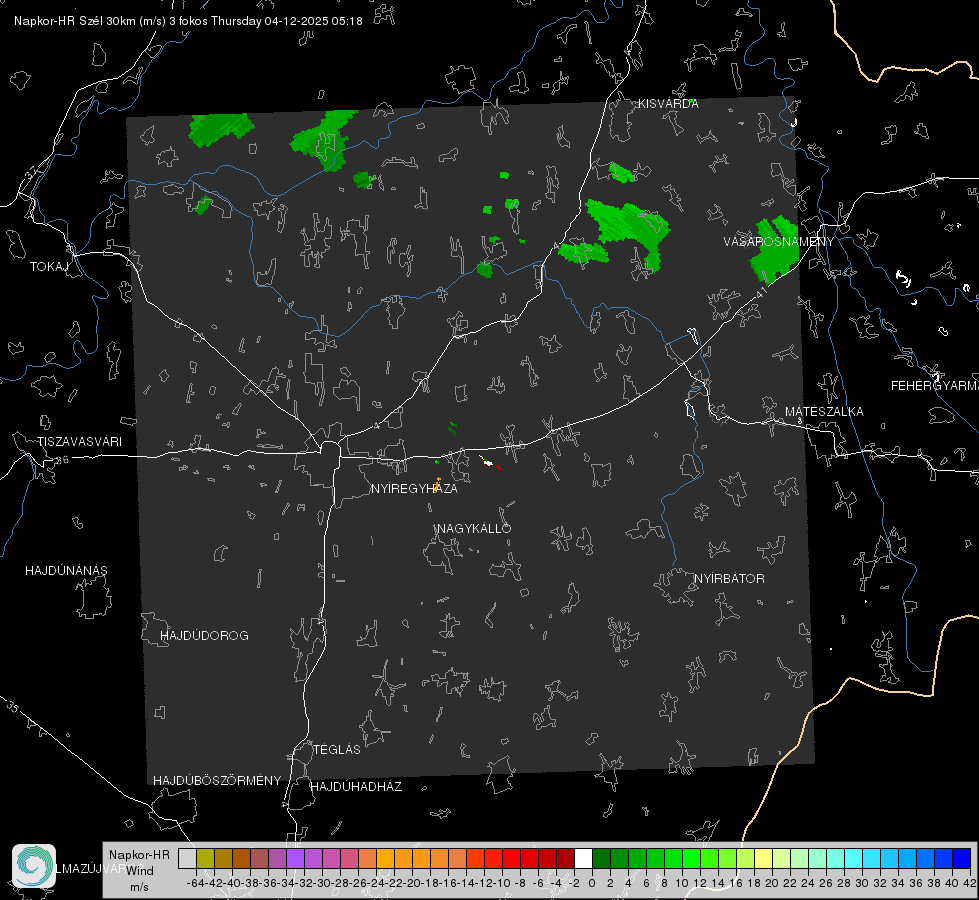Pick the purple legend swatch between -34 and -32
Image resolution: width=979 pixels, height=900 pixels.
tap(295, 858)
